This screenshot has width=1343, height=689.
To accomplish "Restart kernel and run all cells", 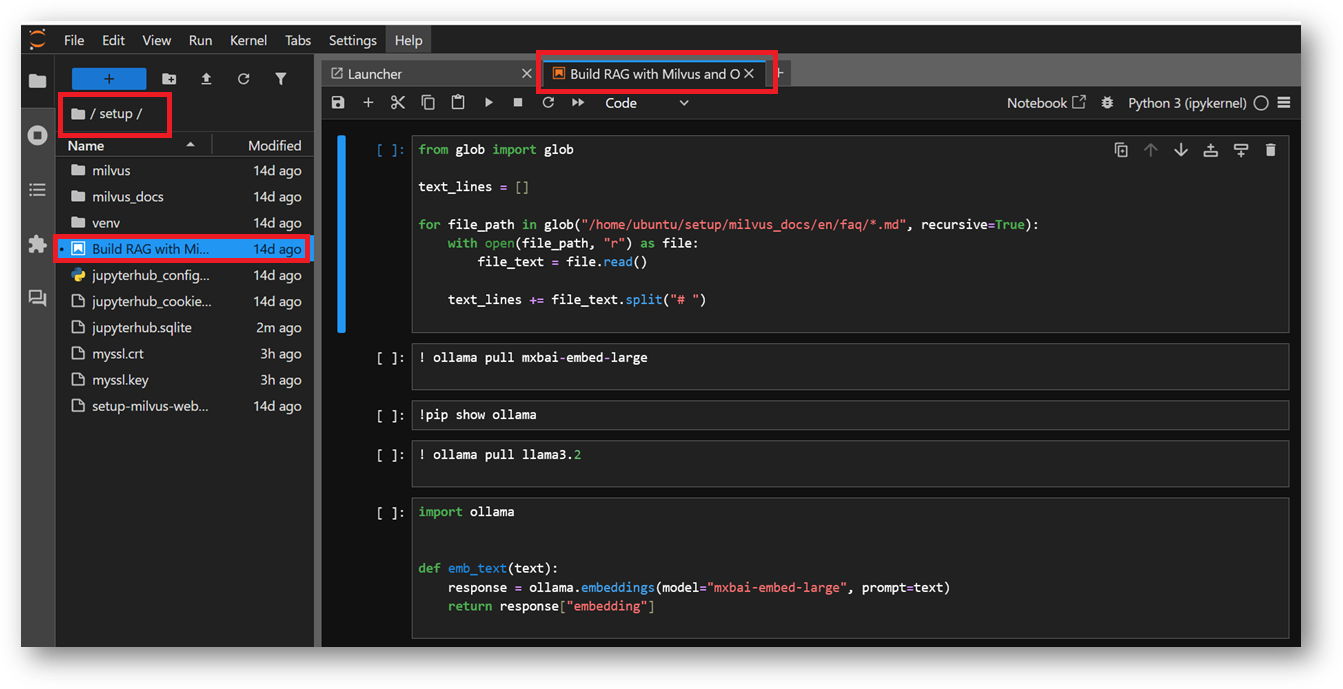I will pos(578,103).
